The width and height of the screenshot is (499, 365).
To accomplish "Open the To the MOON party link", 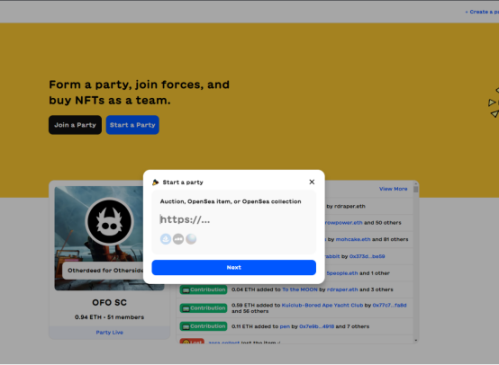I will tap(300, 289).
